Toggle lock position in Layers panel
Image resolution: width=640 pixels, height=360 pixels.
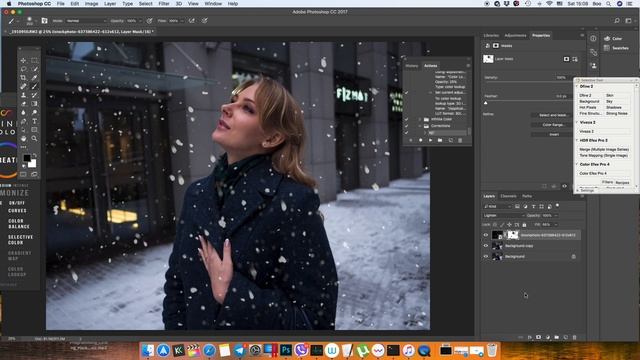509,224
